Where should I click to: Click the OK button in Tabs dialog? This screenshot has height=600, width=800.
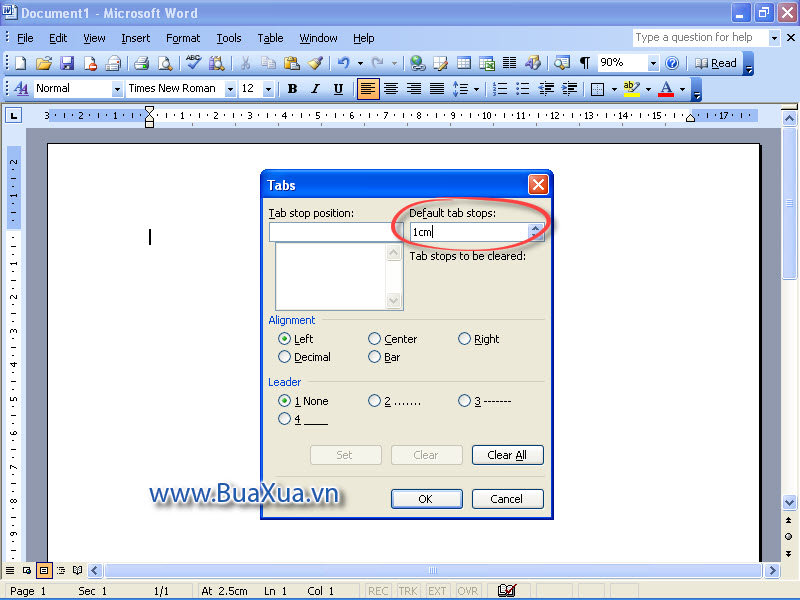tap(427, 499)
